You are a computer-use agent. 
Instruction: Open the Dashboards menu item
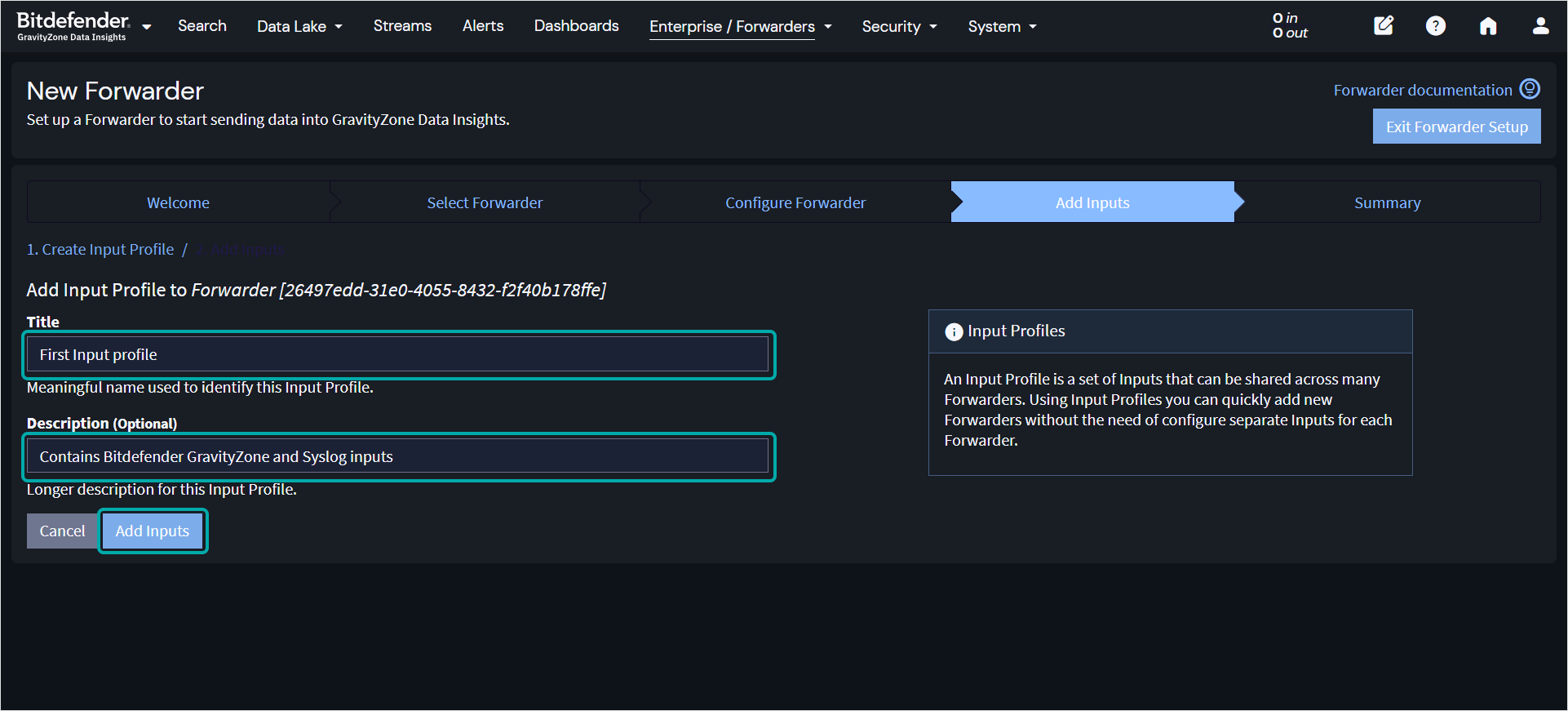(x=576, y=26)
